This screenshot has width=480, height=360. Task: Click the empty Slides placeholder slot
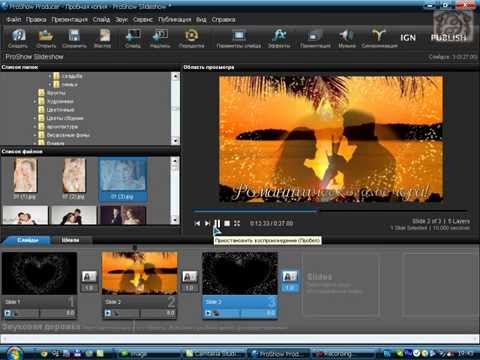[x=340, y=285]
